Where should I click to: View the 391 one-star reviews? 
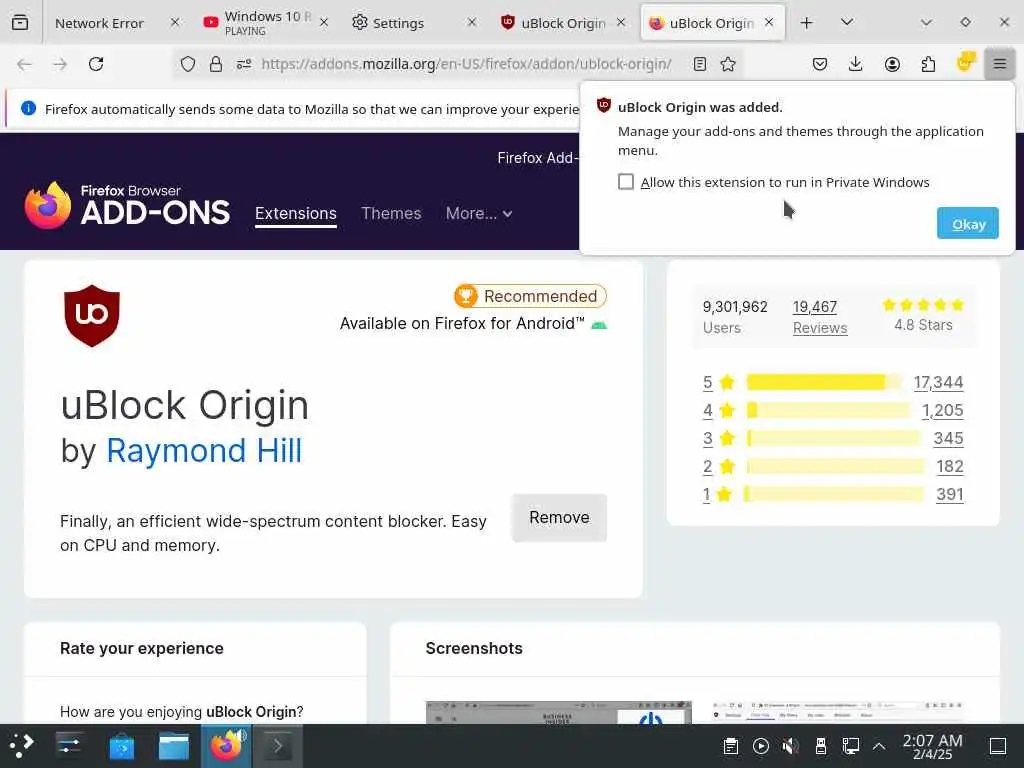coord(950,494)
